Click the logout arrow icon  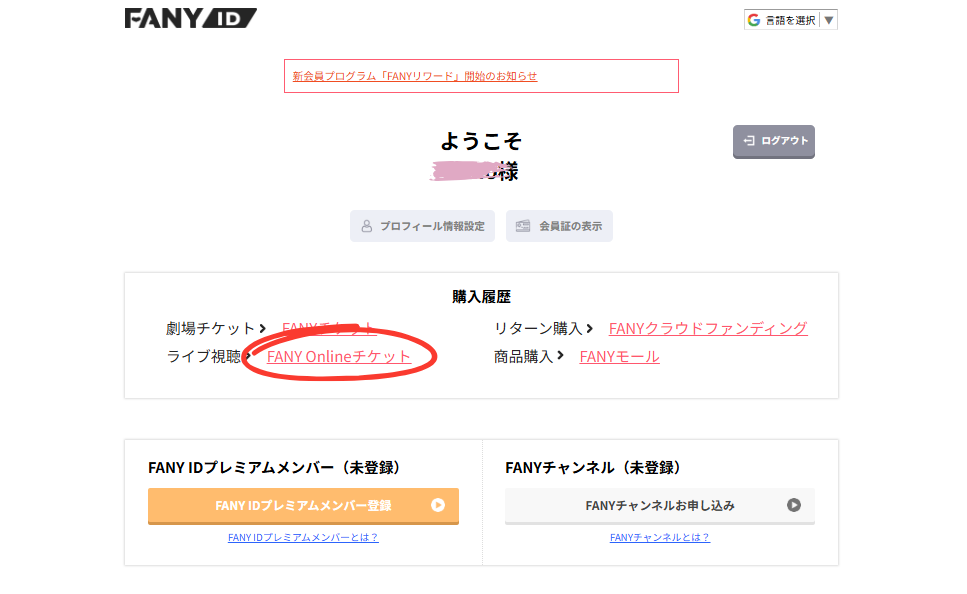749,141
